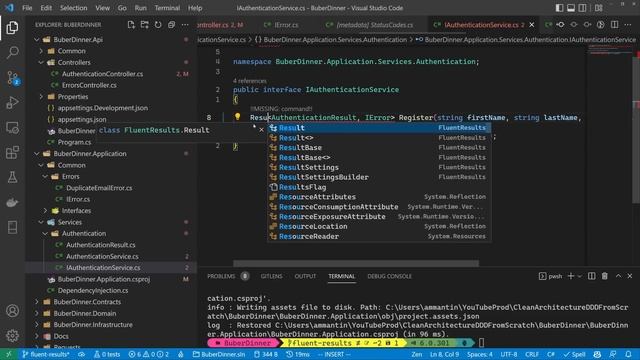The image size is (640, 360).
Task: Open the Extensions view
Action: 12,153
